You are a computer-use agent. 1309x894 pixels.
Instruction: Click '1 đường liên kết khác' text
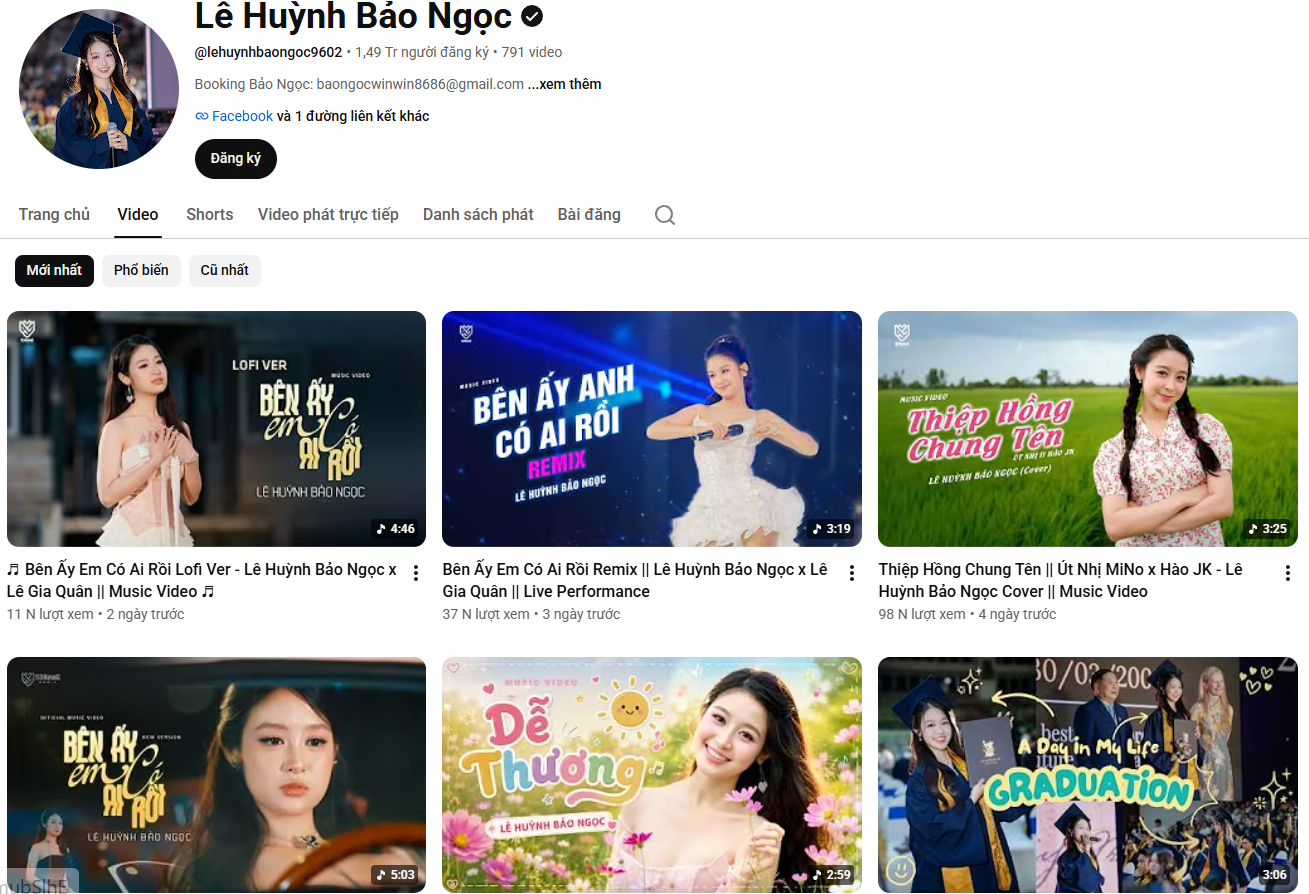[x=362, y=116]
